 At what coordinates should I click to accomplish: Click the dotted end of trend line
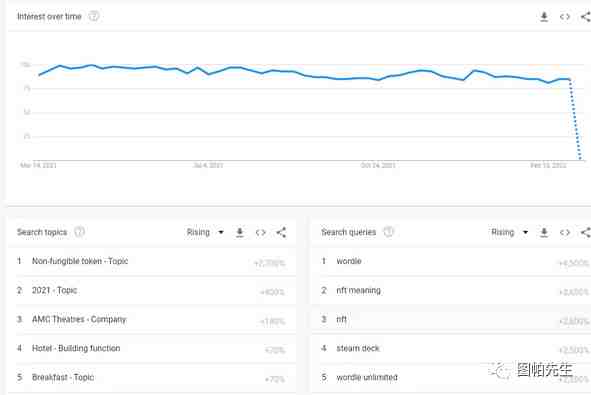click(x=575, y=119)
